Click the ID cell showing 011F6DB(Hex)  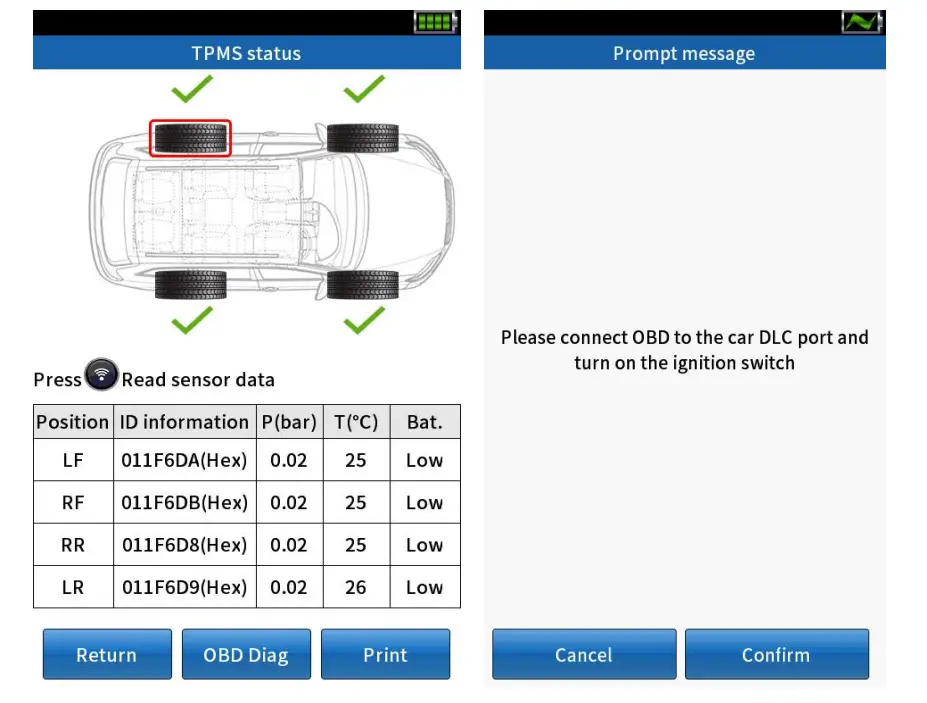point(184,502)
